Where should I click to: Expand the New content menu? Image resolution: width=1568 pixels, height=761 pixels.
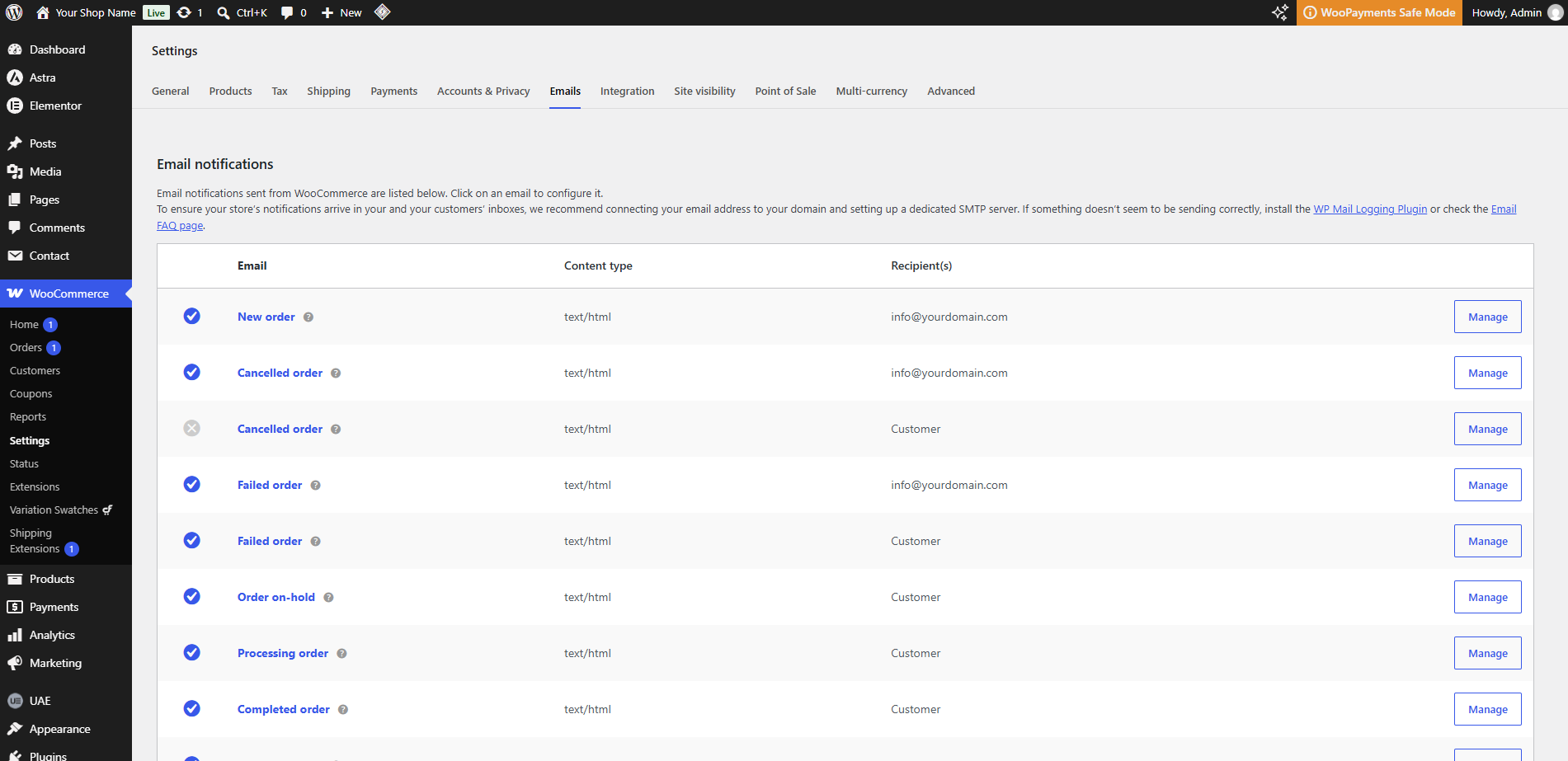click(x=341, y=12)
